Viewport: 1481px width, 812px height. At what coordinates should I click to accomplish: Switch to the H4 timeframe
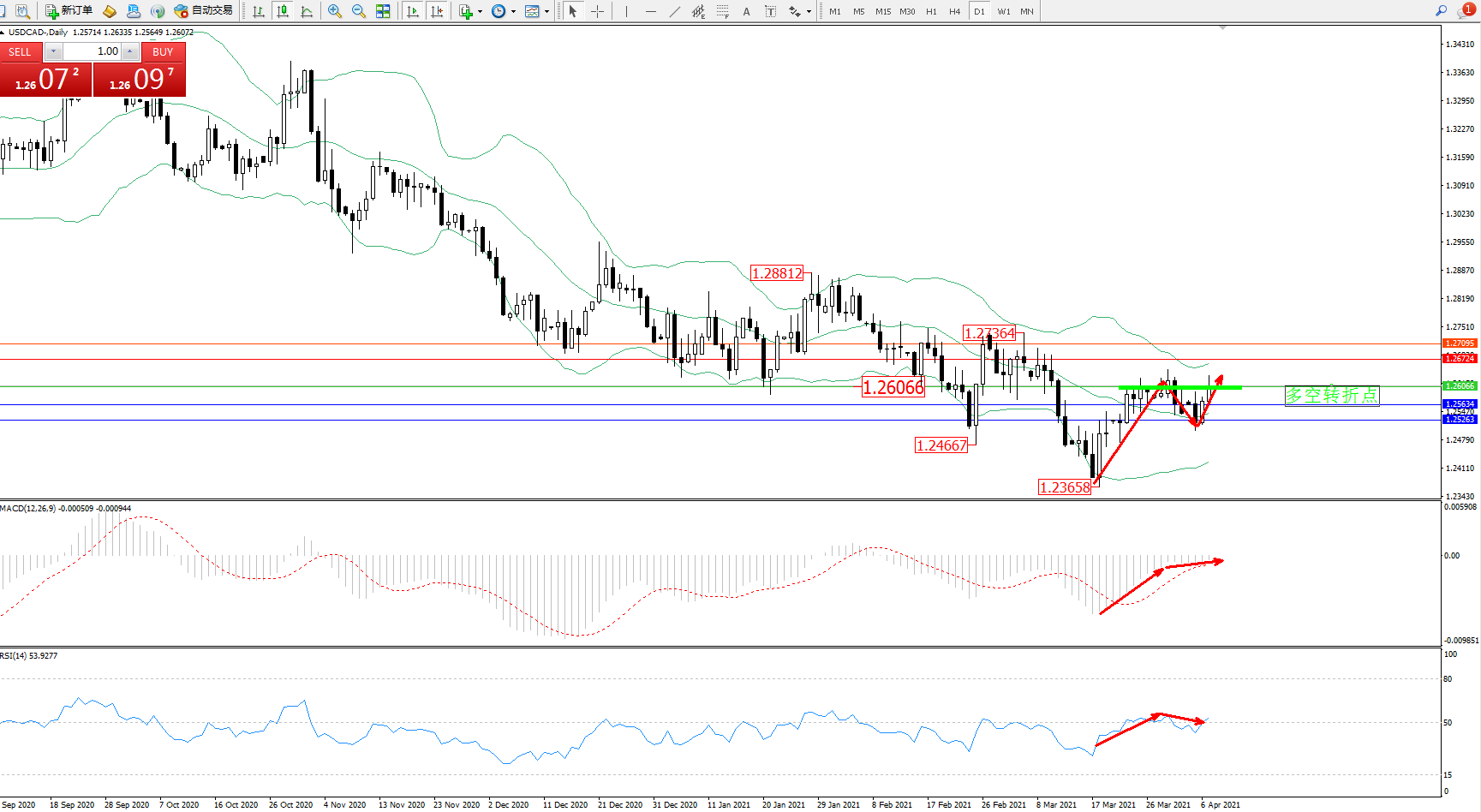[x=955, y=11]
